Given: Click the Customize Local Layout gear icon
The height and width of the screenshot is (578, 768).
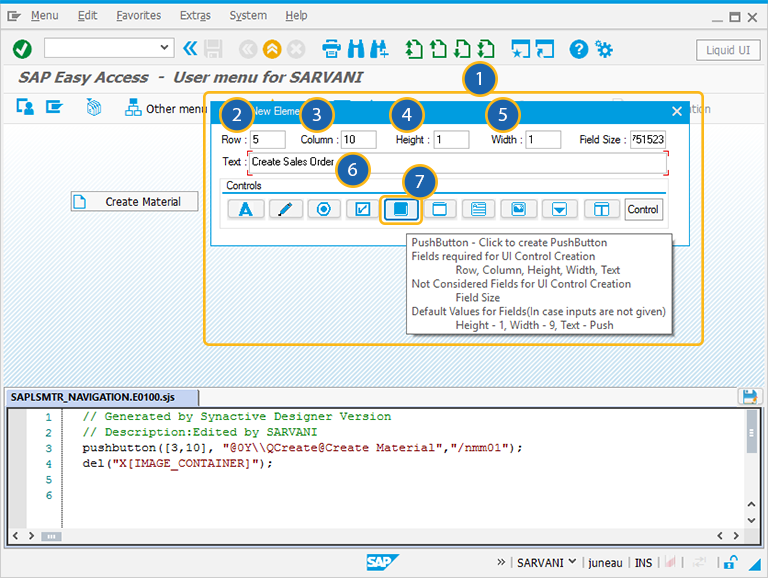Looking at the screenshot, I should coord(604,49).
